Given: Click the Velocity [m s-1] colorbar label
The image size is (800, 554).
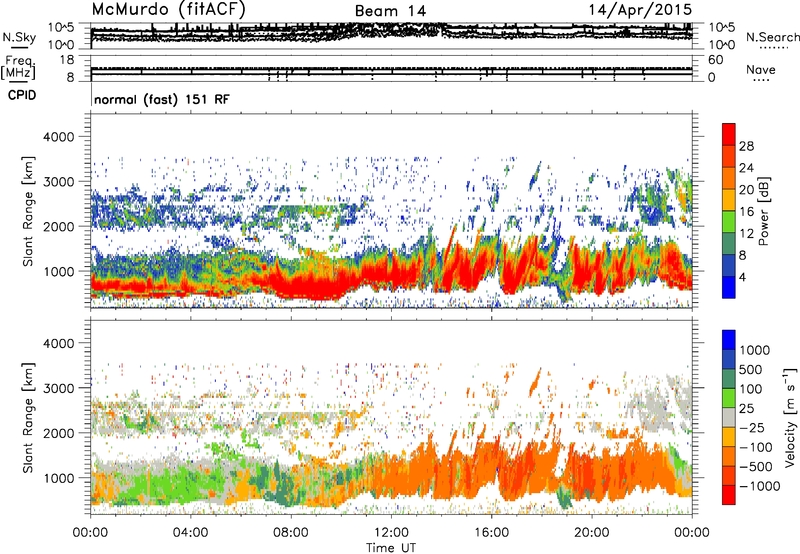Looking at the screenshot, I should [x=790, y=417].
